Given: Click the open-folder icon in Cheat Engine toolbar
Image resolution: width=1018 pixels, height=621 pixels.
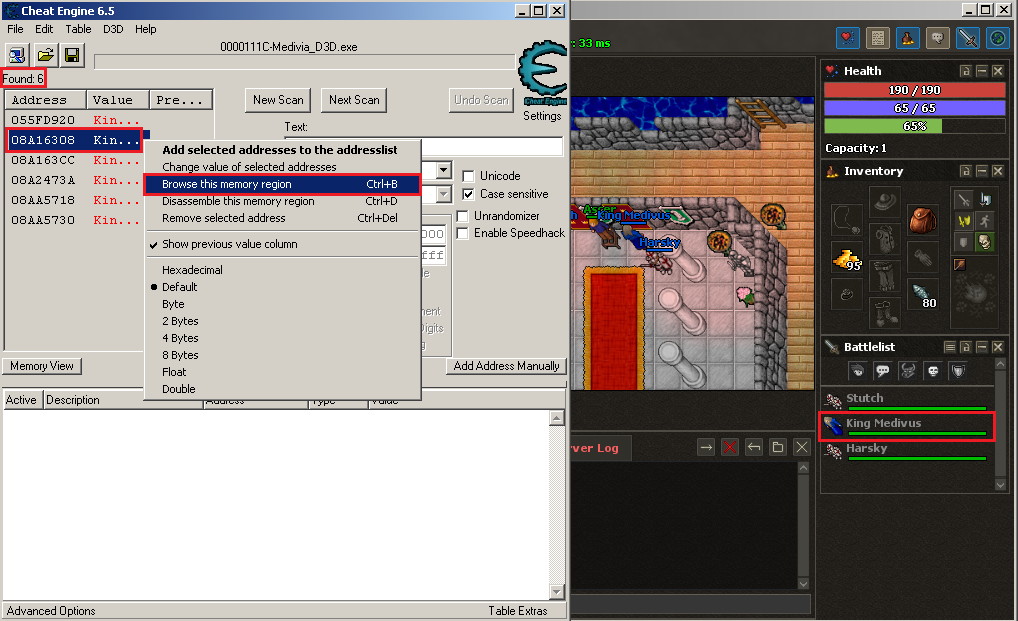Looking at the screenshot, I should (45, 55).
